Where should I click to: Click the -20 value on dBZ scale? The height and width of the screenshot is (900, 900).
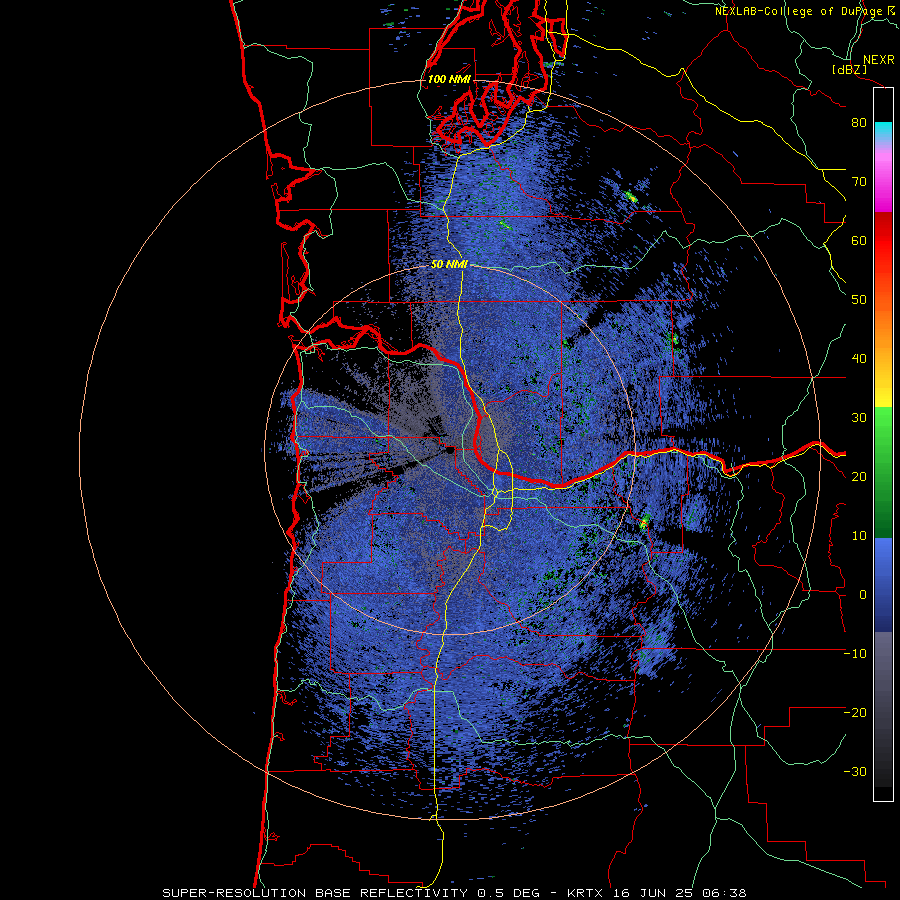click(x=855, y=712)
